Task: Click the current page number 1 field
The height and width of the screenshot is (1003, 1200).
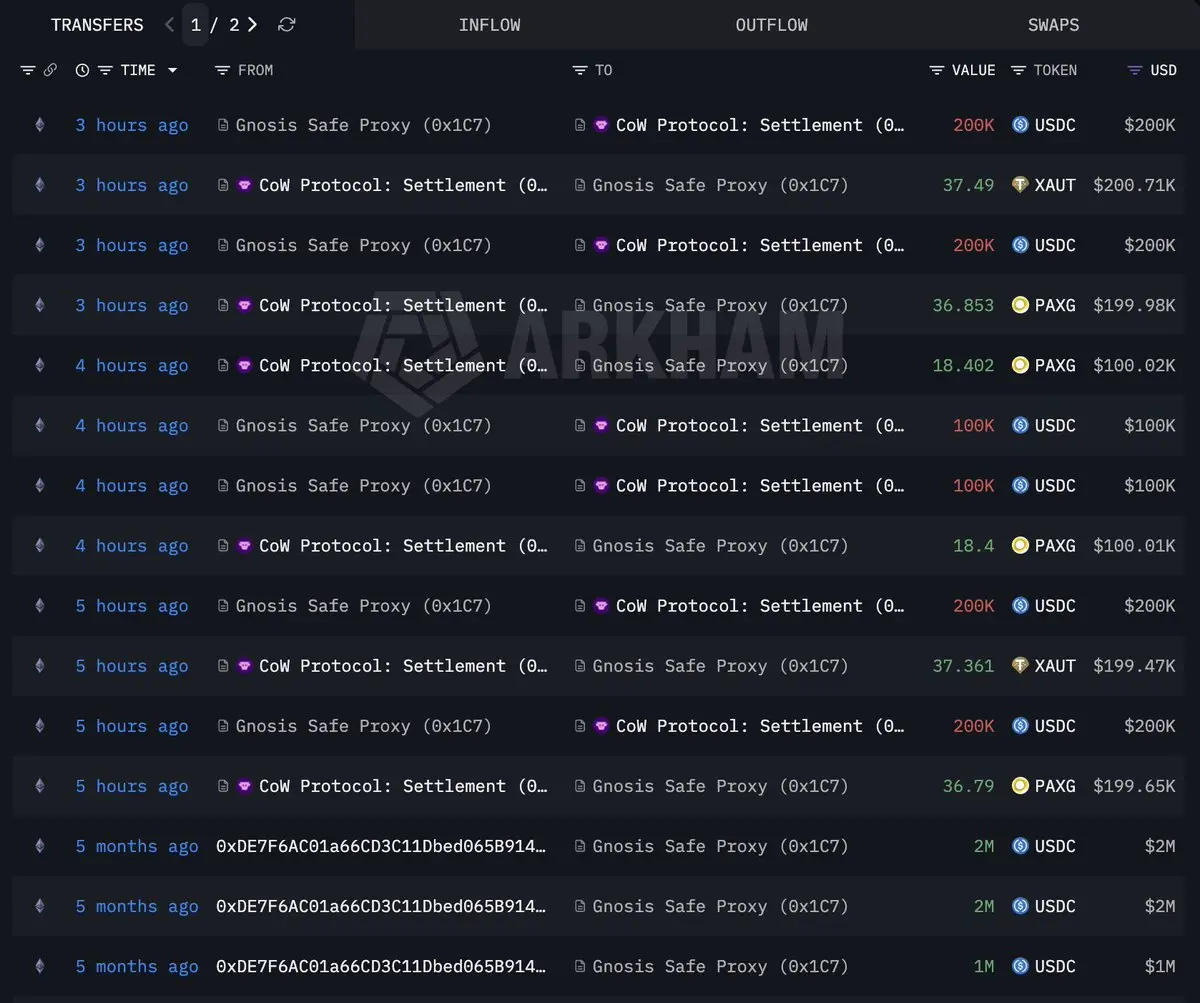Action: 196,25
